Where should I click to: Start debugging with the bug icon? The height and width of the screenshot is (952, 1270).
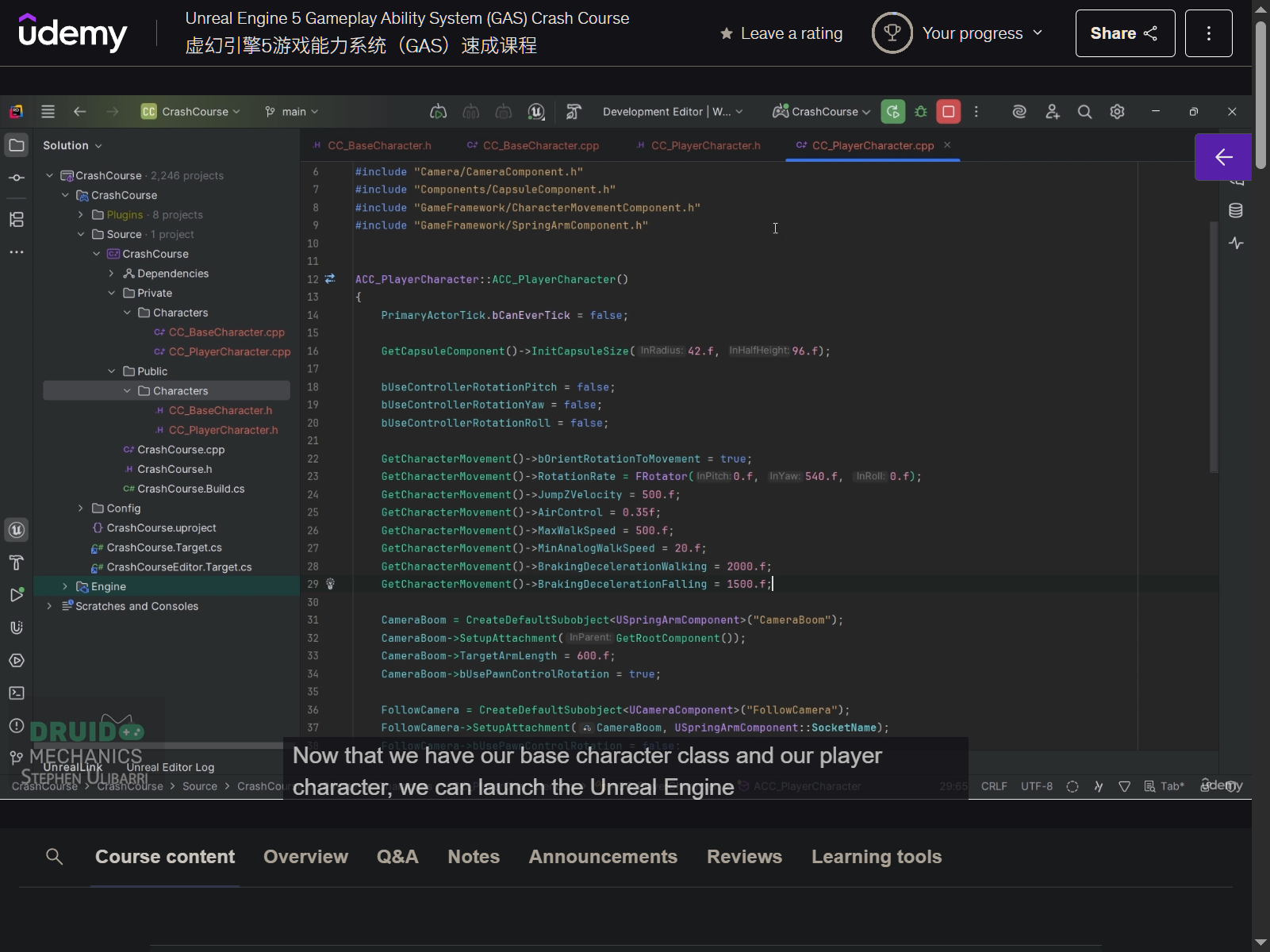(921, 112)
